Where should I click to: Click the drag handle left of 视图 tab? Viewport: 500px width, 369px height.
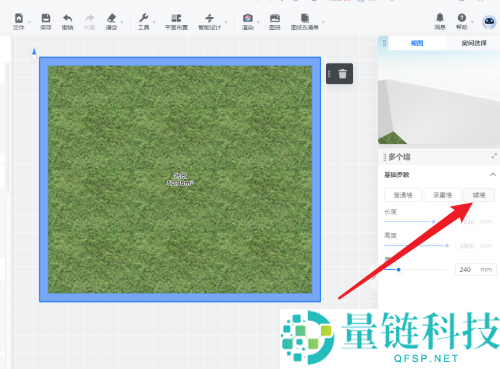tap(384, 43)
